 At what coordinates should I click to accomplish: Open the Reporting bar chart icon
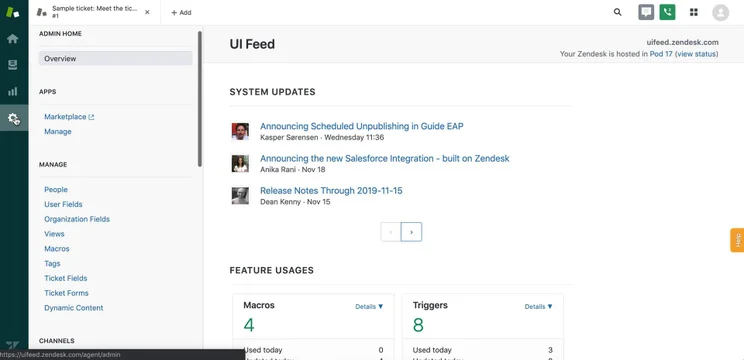[x=13, y=92]
